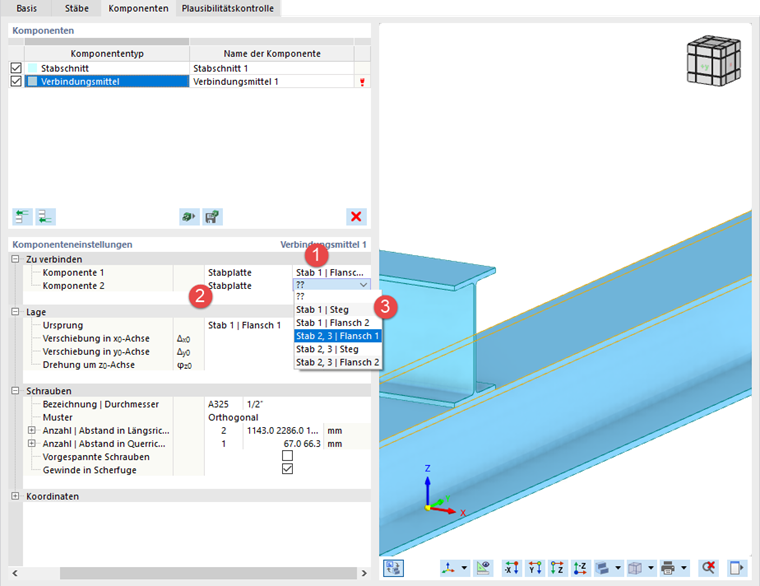Uncheck Stabschnitt component checkbox
This screenshot has width=760, height=586.
(16, 68)
